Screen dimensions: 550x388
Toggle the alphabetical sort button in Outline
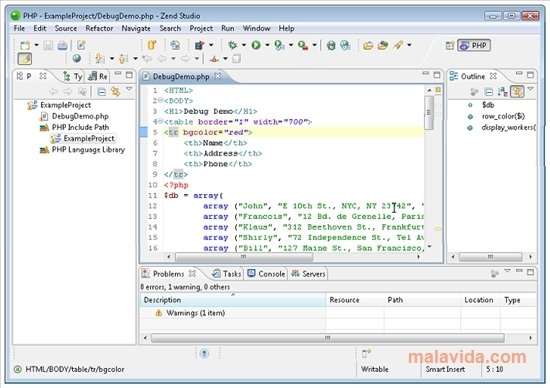click(503, 92)
